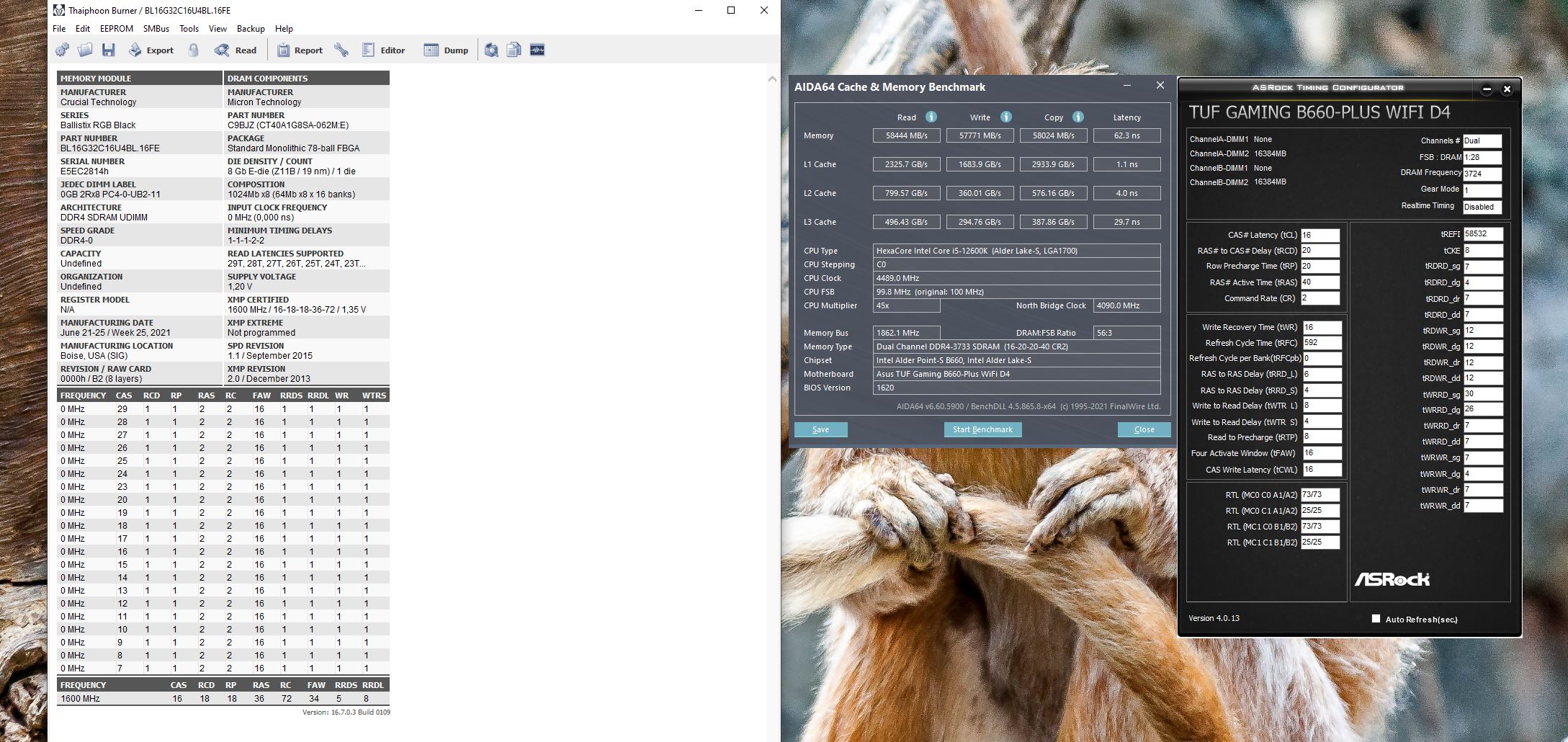
Task: Open Thaiphoon Burner settings gear icon
Action: (x=63, y=50)
